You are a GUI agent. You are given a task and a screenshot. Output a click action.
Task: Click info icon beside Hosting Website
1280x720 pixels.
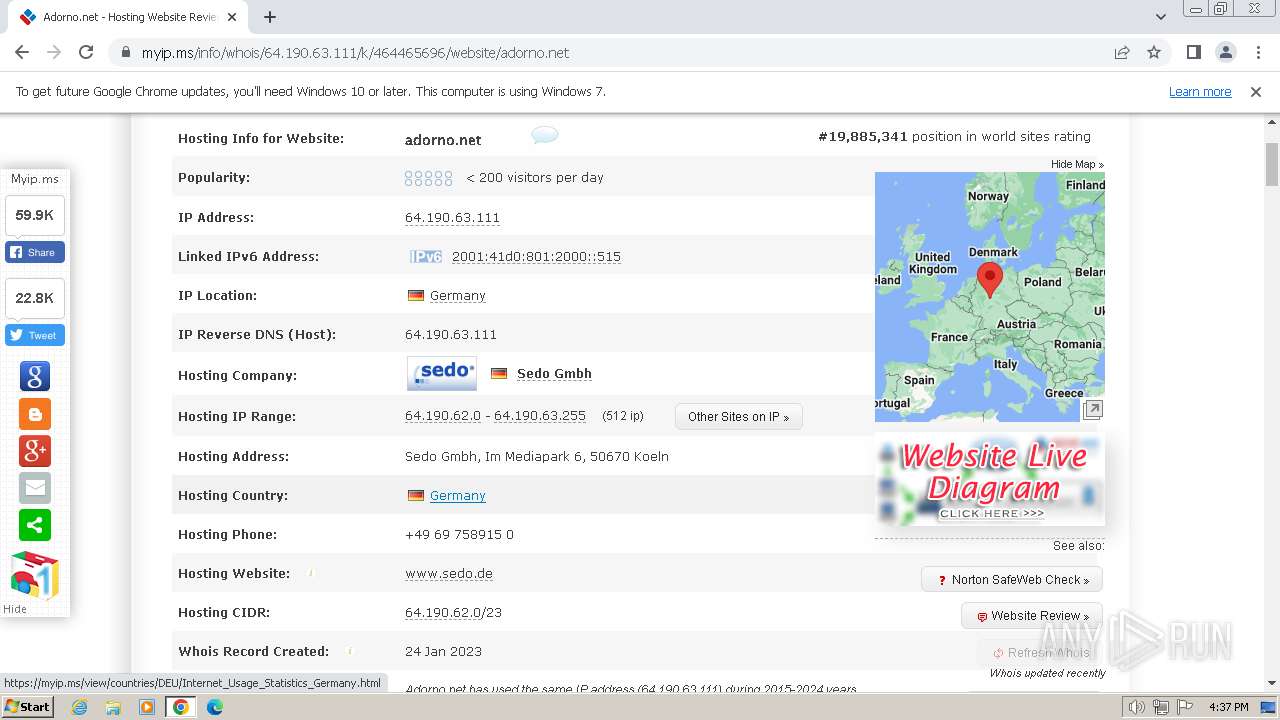311,573
